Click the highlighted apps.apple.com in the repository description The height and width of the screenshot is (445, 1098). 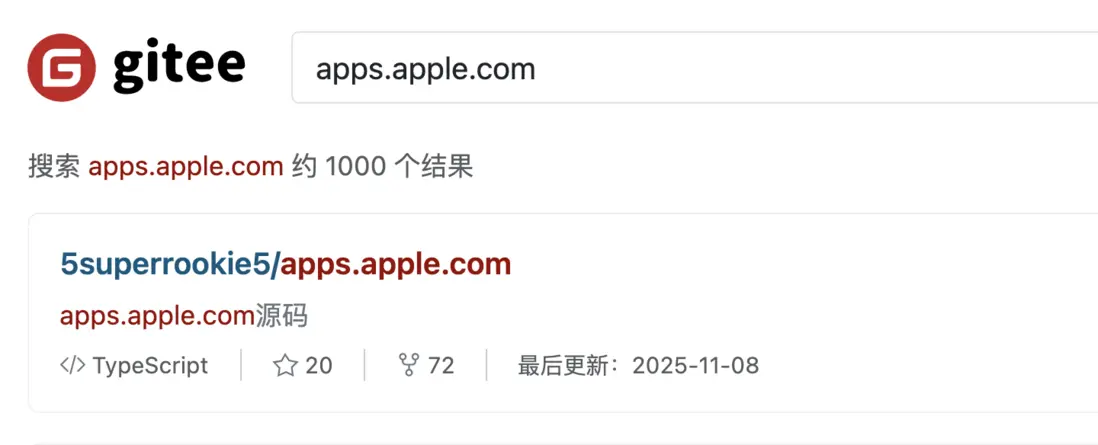click(x=157, y=317)
